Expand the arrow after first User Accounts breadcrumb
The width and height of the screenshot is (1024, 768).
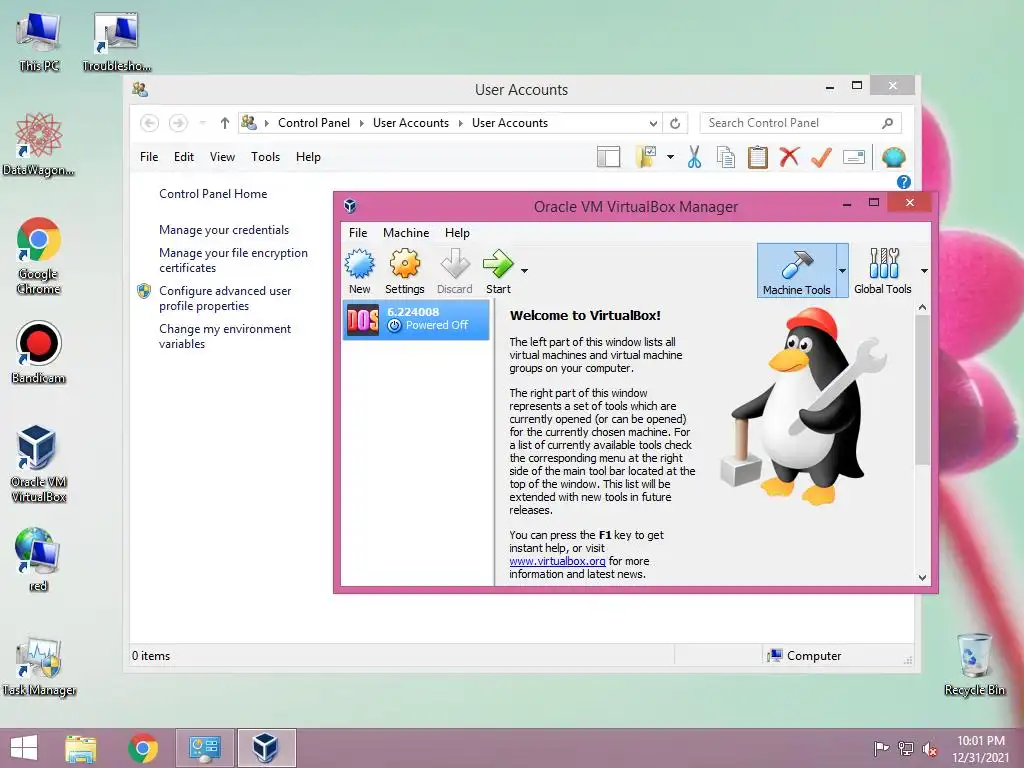coord(460,123)
